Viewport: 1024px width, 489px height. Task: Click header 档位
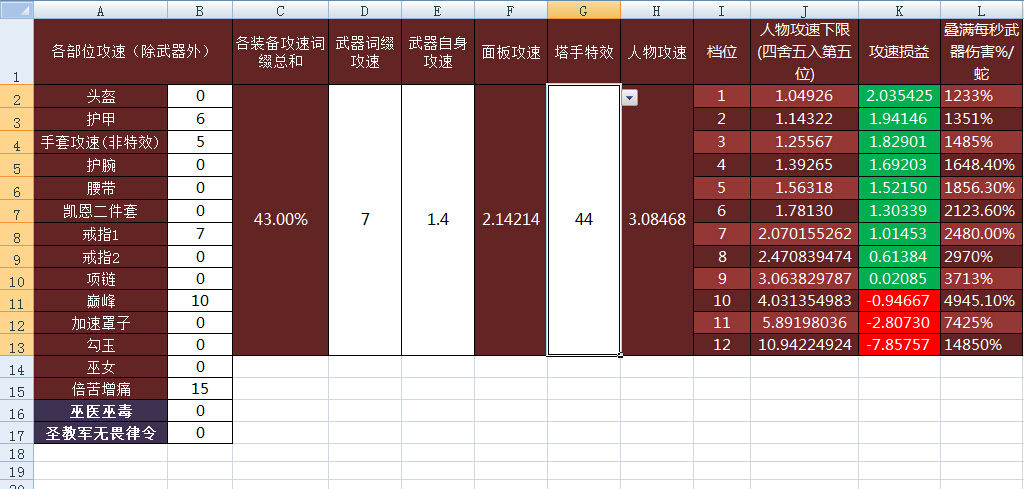tap(722, 52)
